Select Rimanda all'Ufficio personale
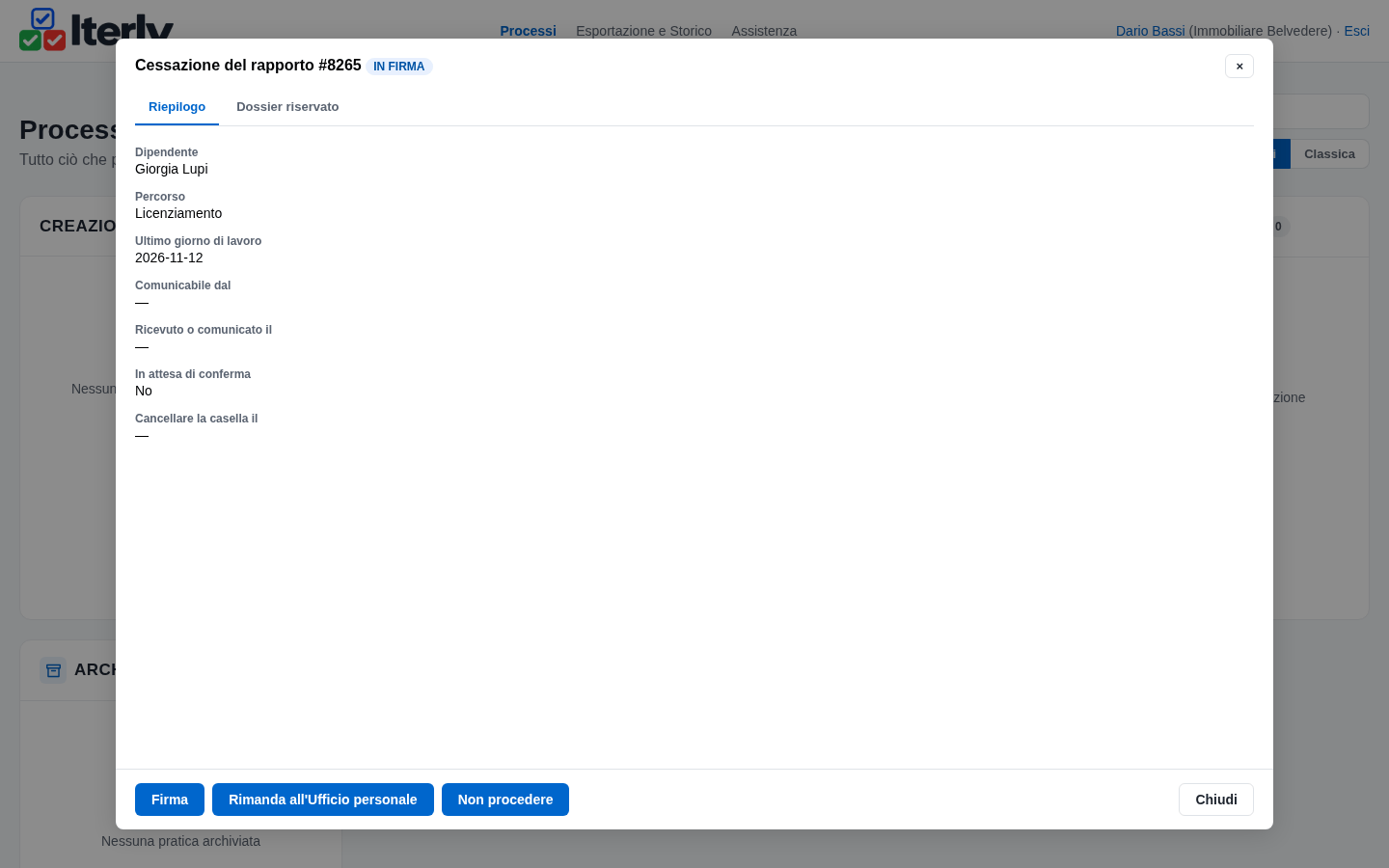The width and height of the screenshot is (1389, 868). [323, 800]
